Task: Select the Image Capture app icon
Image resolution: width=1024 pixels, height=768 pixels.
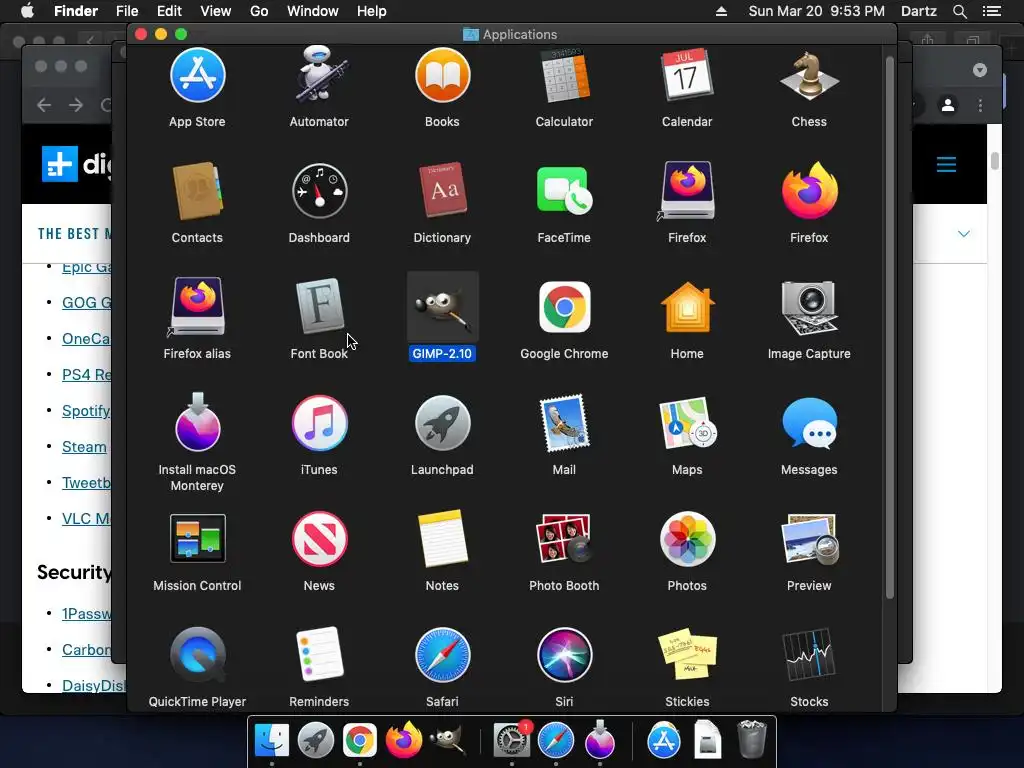Action: point(809,307)
